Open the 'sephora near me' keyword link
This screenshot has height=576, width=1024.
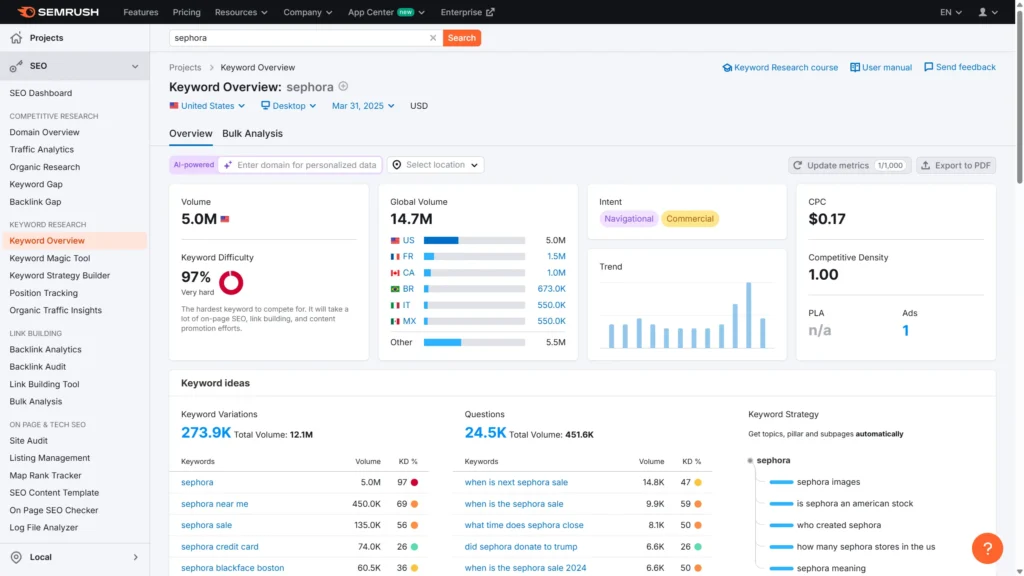[x=214, y=504]
